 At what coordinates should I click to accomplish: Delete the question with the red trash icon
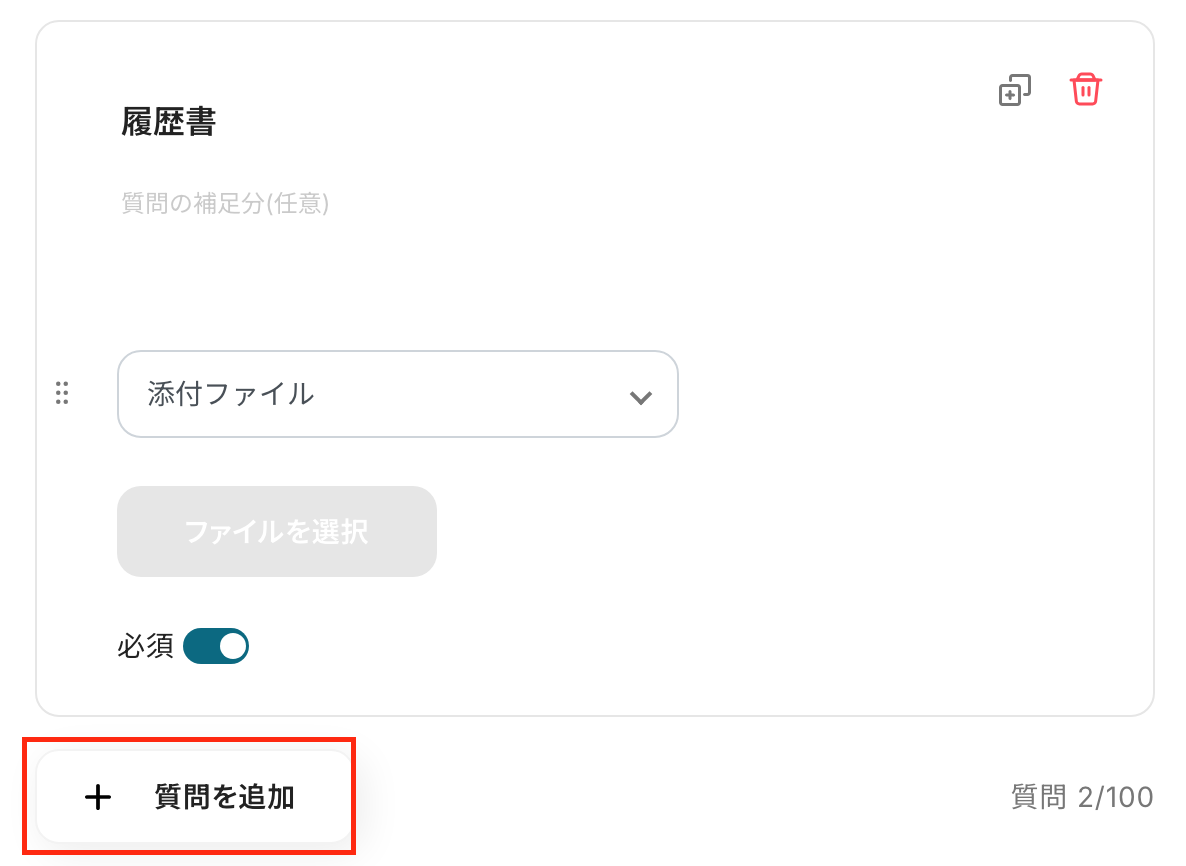1085,90
